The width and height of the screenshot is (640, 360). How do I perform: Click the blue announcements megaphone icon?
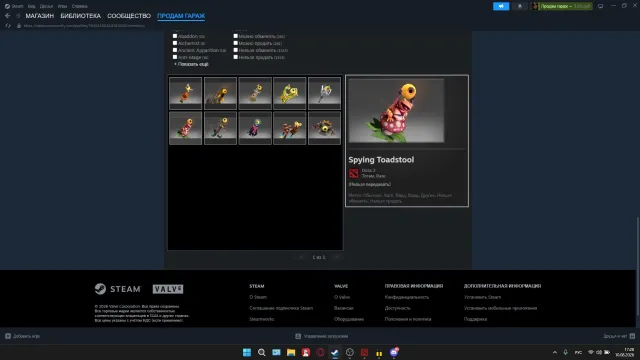[501, 6]
